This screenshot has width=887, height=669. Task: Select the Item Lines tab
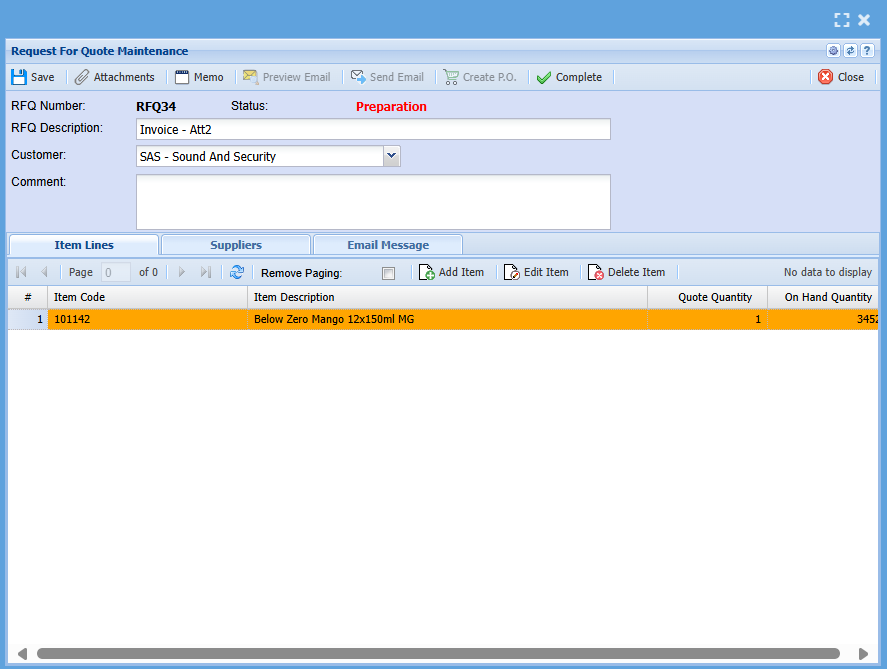point(84,245)
